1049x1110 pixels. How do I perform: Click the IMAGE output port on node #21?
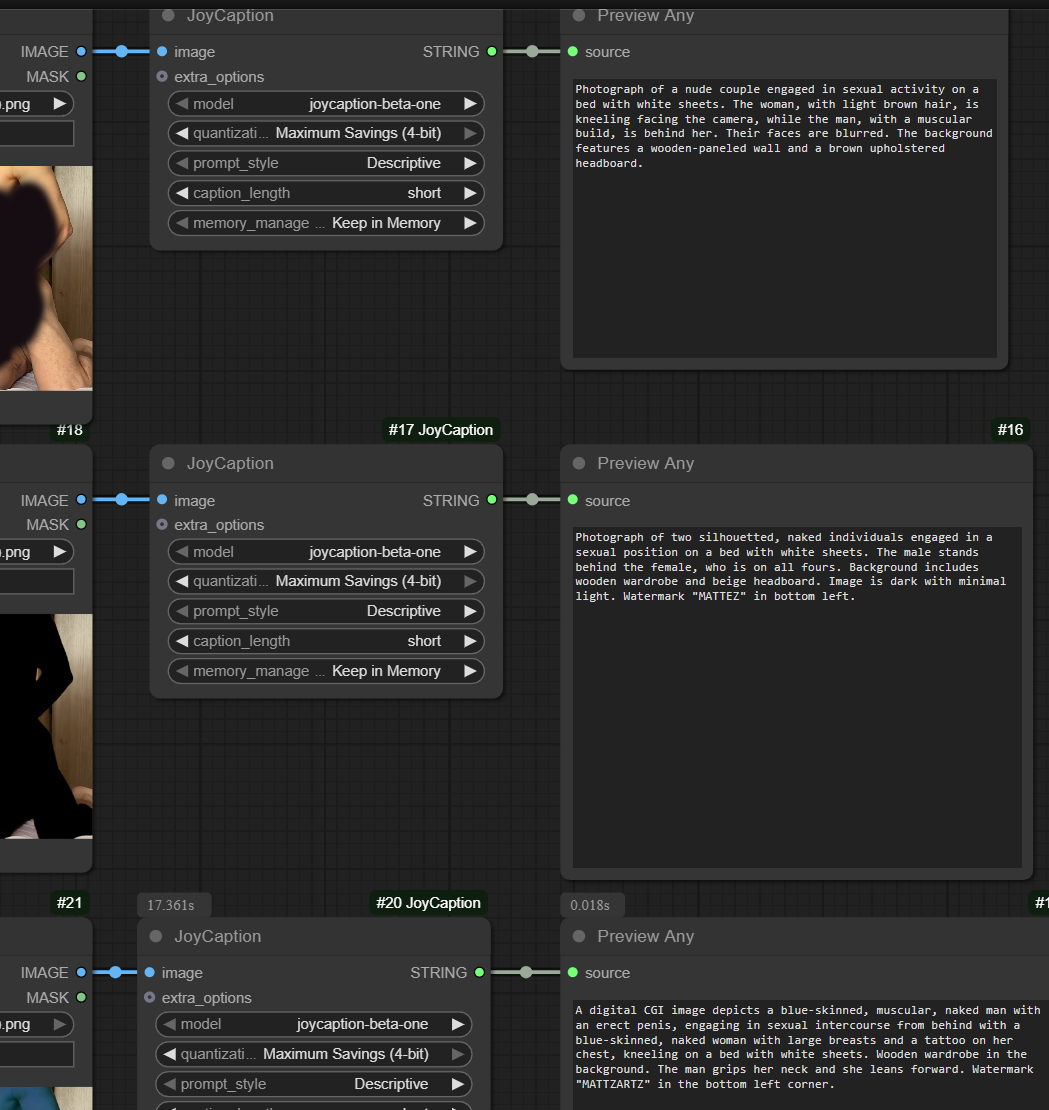(81, 973)
